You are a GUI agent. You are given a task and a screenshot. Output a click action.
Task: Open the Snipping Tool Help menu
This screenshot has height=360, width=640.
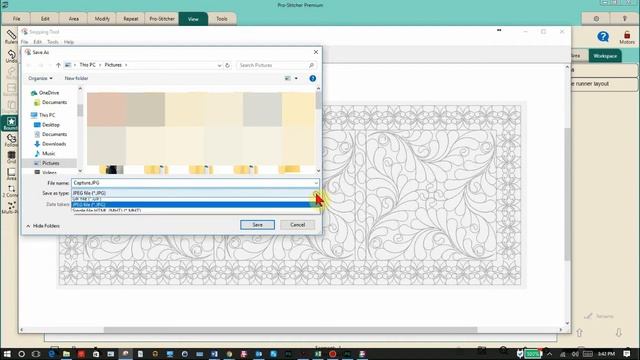click(x=69, y=42)
